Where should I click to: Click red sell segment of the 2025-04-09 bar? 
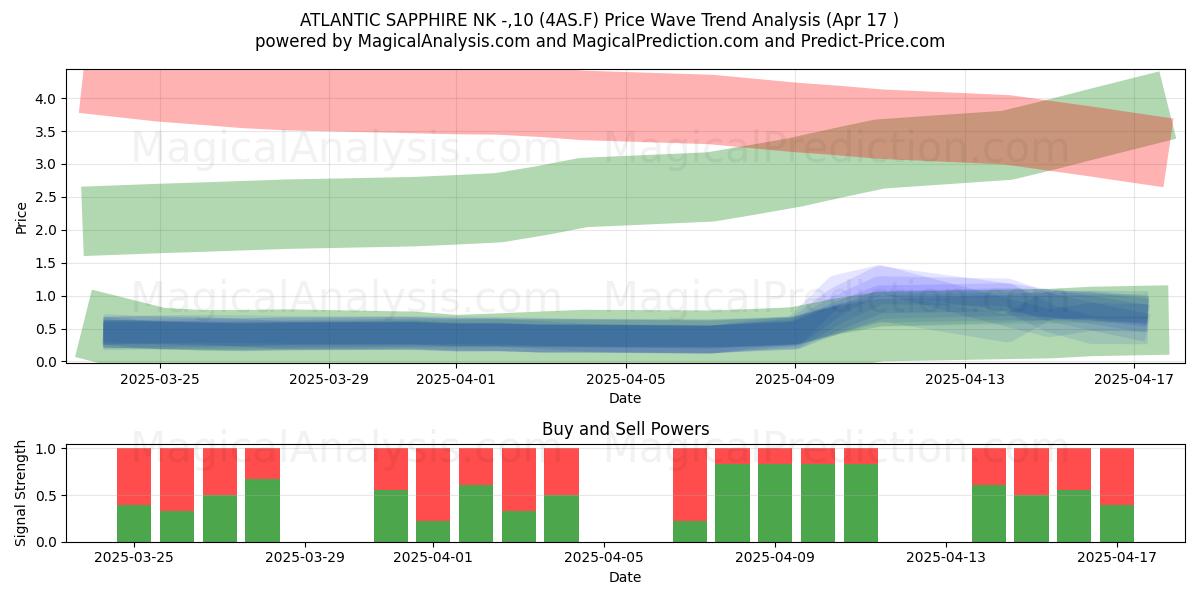pos(775,456)
